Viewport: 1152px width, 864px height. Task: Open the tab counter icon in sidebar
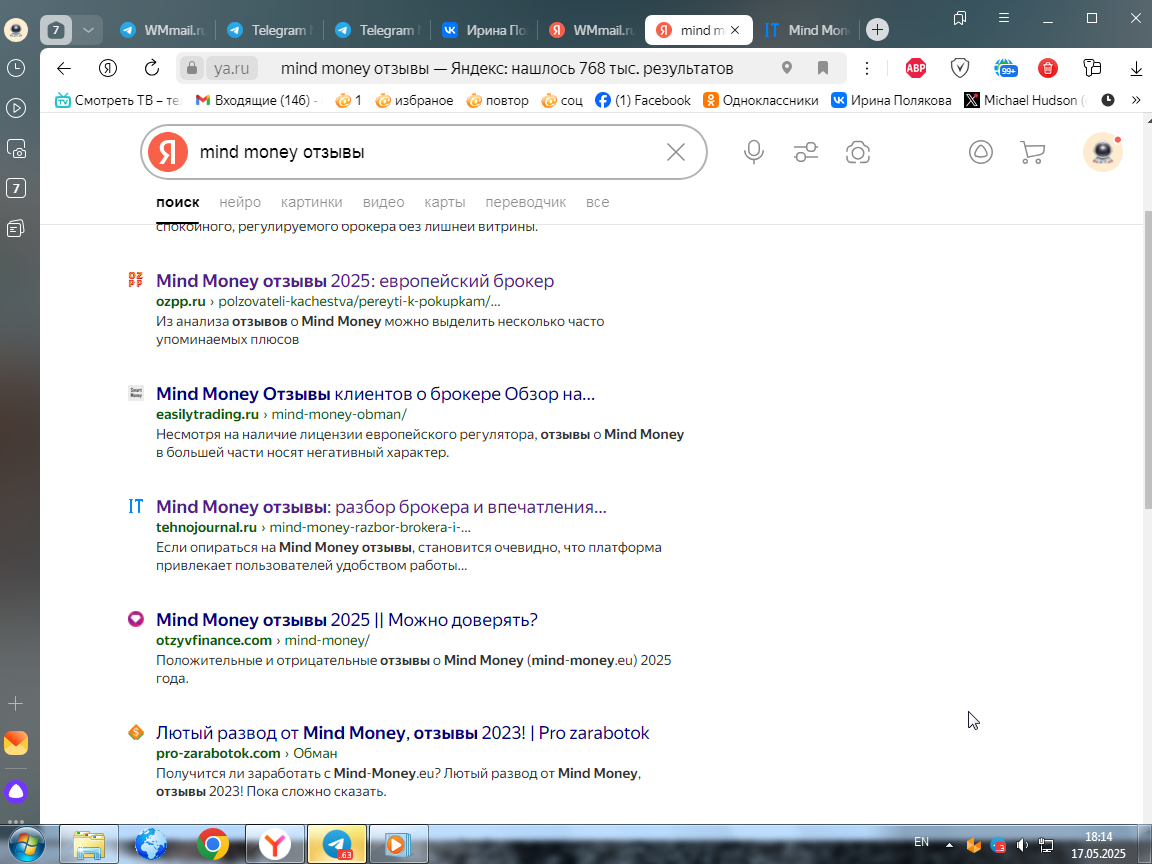pyautogui.click(x=16, y=188)
